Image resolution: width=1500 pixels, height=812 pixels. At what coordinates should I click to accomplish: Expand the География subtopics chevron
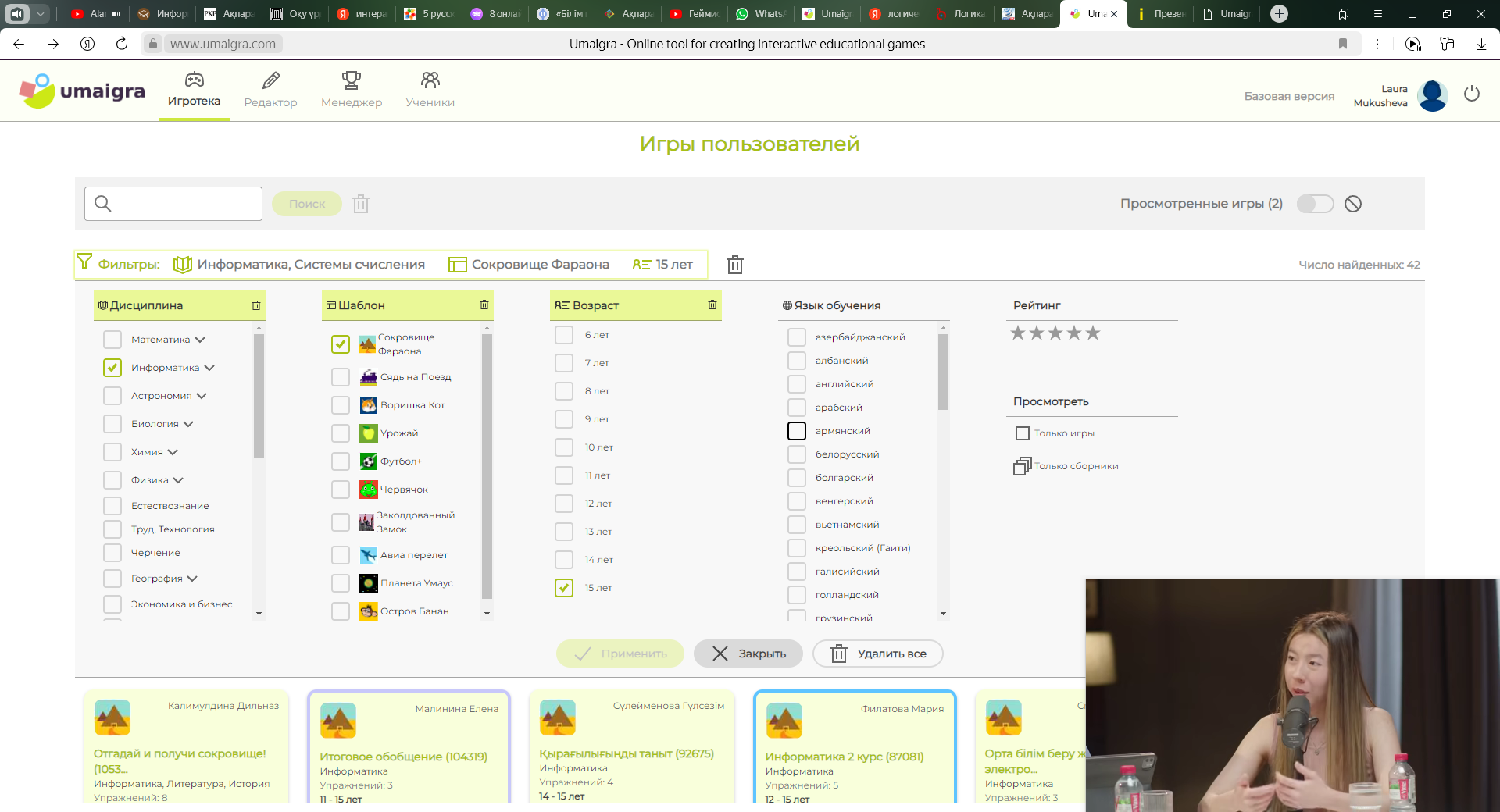(192, 579)
